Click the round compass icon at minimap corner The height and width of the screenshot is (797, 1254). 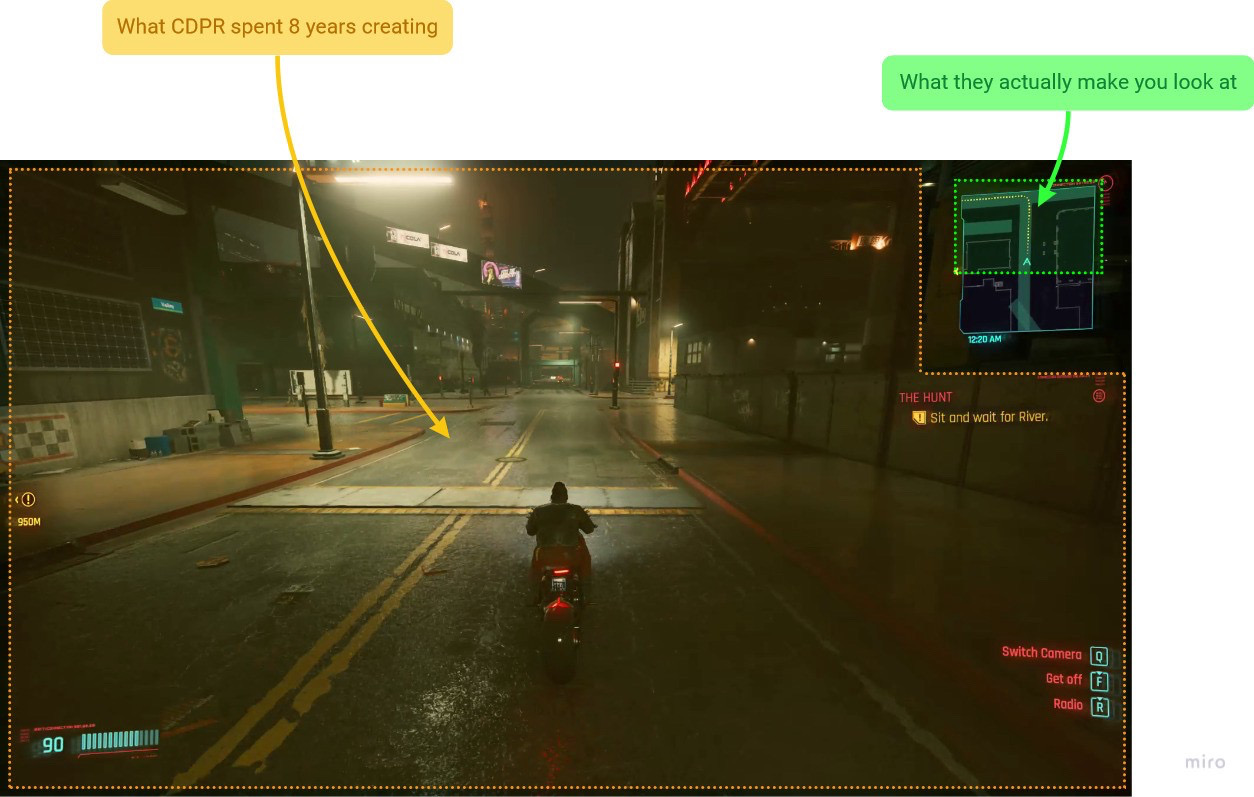1105,183
